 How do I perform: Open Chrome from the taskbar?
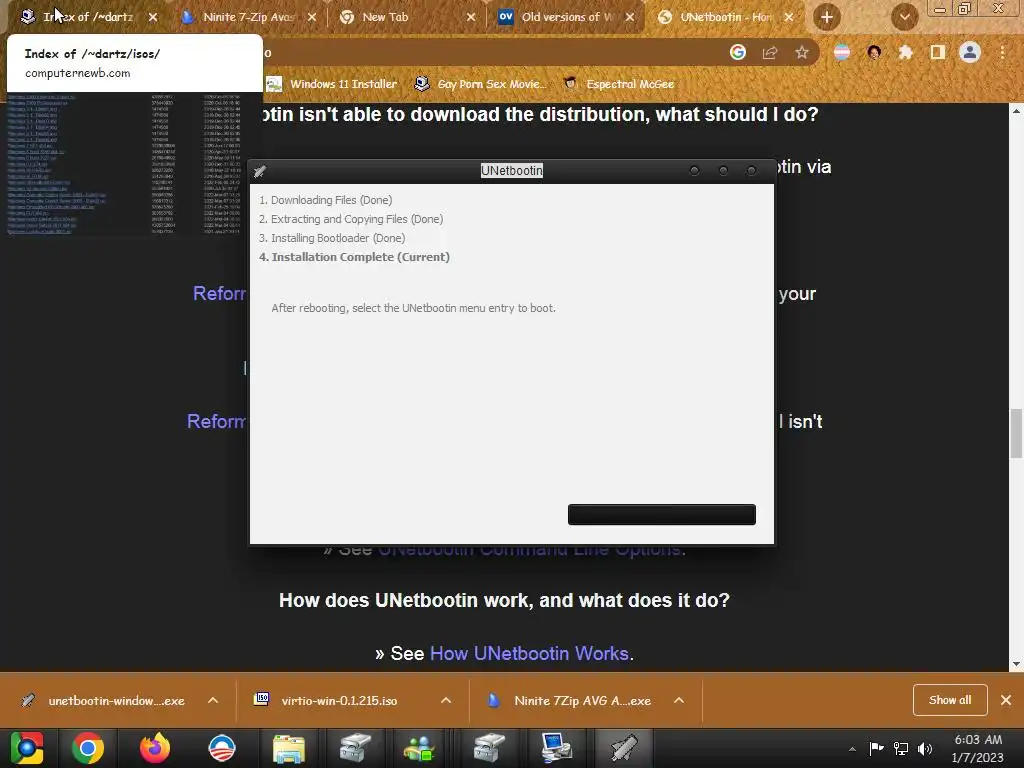pos(88,748)
